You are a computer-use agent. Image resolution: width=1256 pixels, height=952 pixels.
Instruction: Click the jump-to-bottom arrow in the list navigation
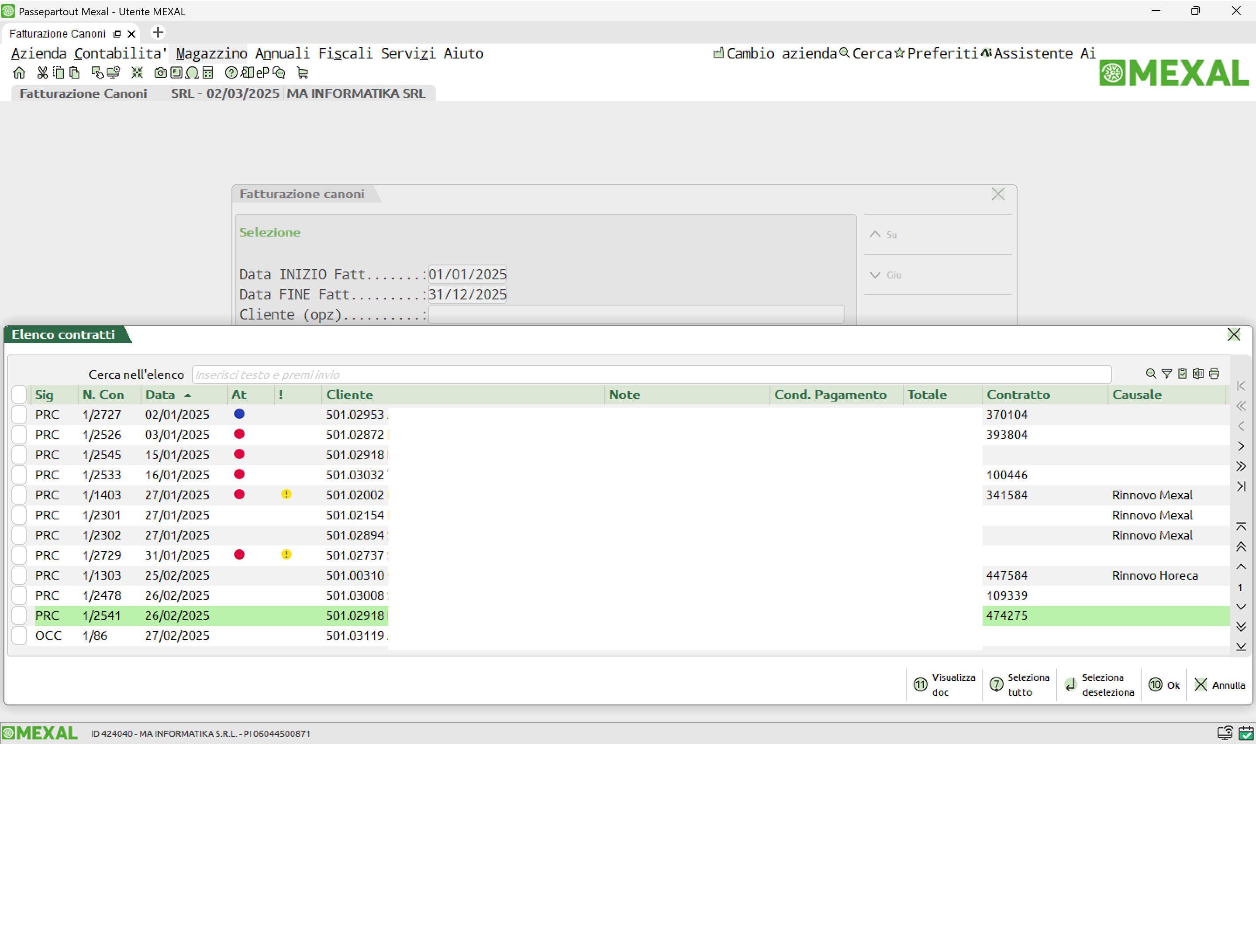(x=1241, y=646)
